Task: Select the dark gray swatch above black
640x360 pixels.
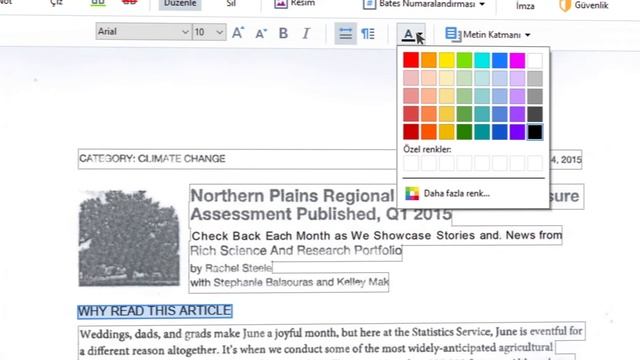Action: 535,114
